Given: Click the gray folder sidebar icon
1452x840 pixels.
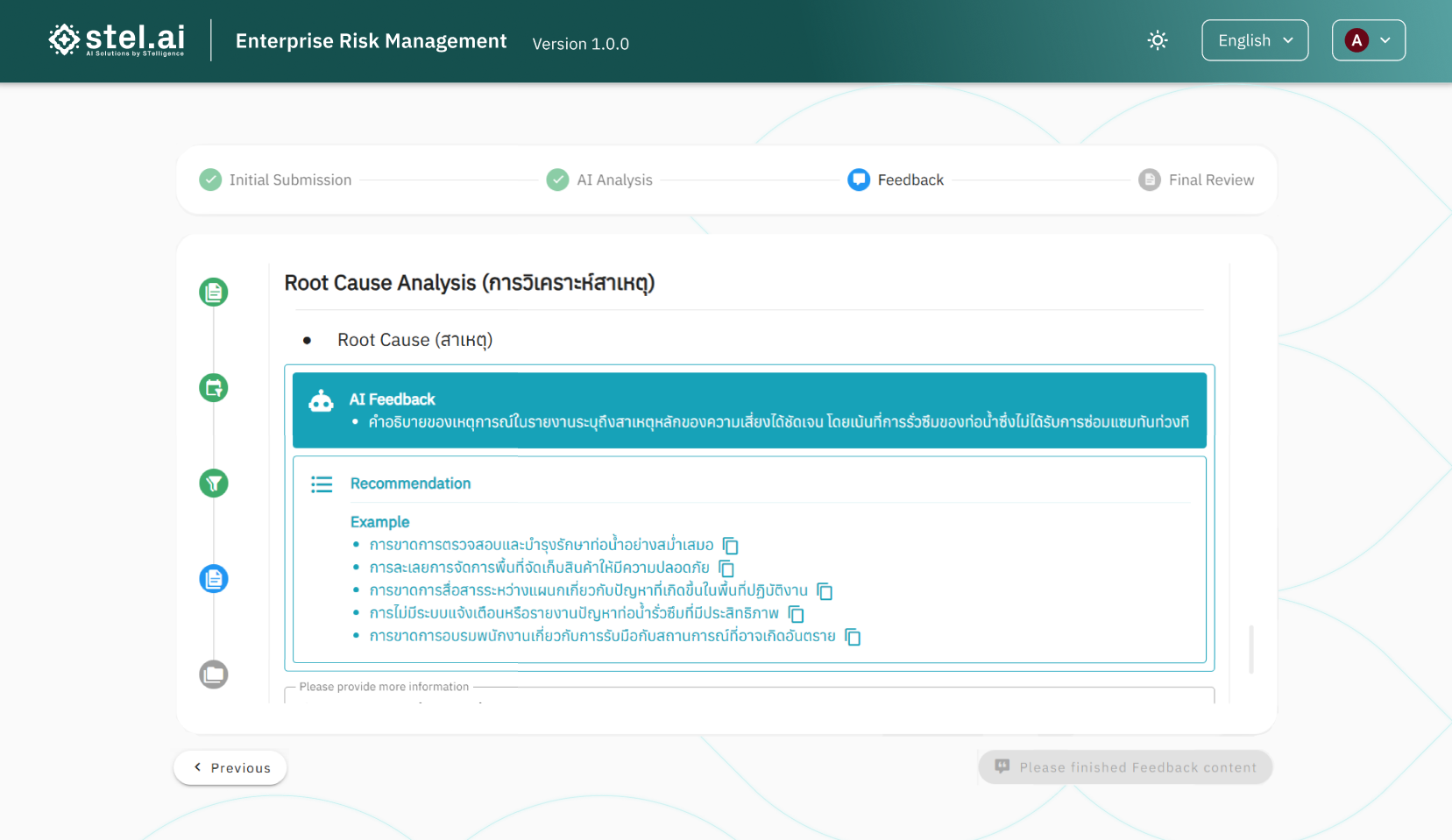Looking at the screenshot, I should [x=214, y=674].
